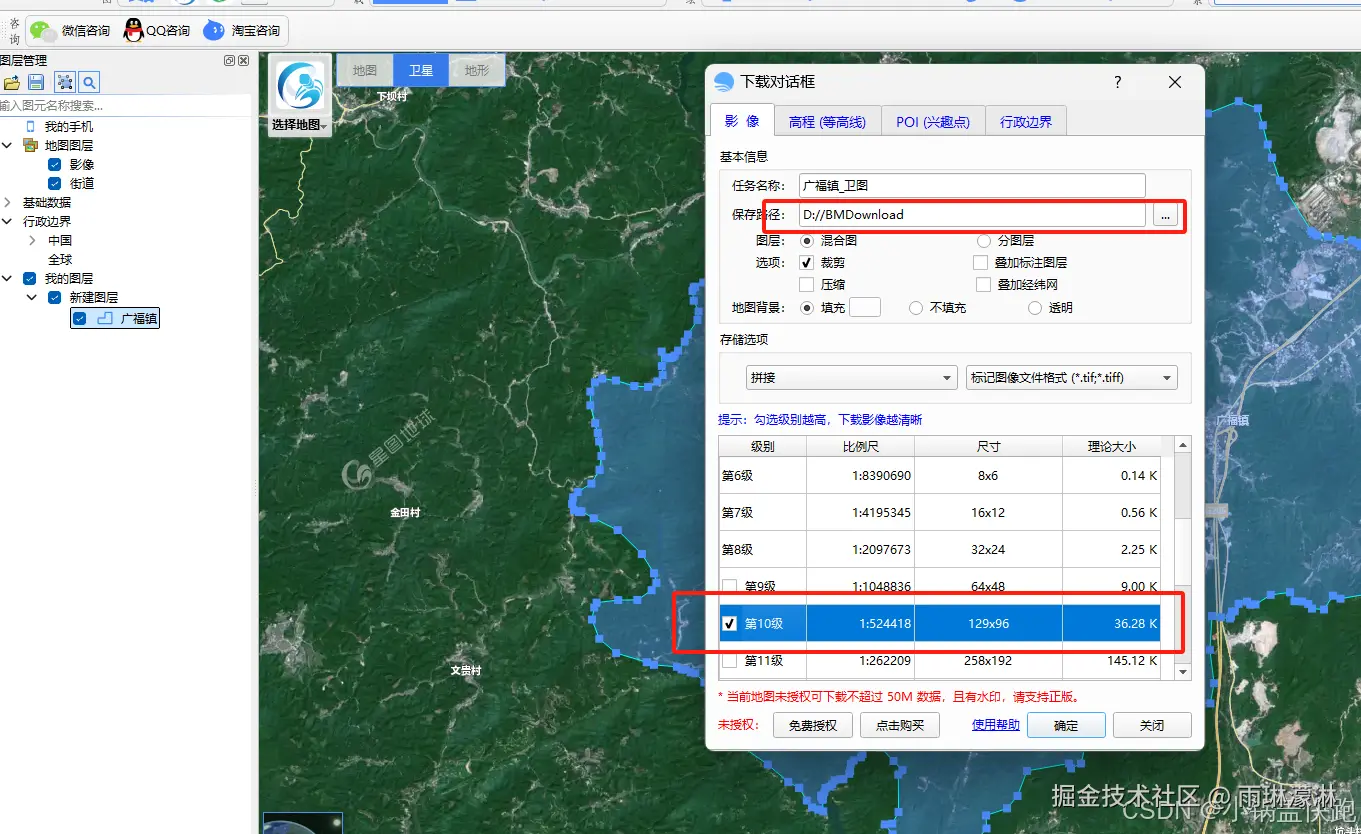Switch to the 影像 tab
Screen dimensions: 1361x834
click(x=742, y=121)
